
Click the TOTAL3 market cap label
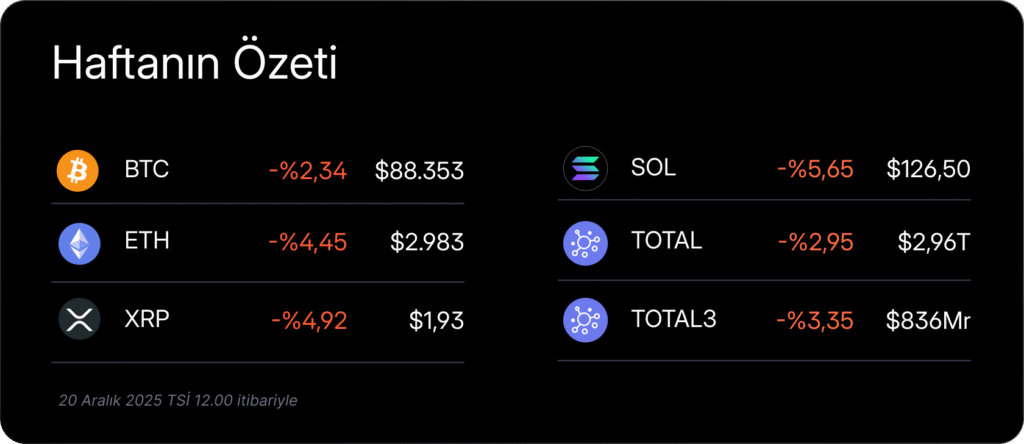pos(674,320)
